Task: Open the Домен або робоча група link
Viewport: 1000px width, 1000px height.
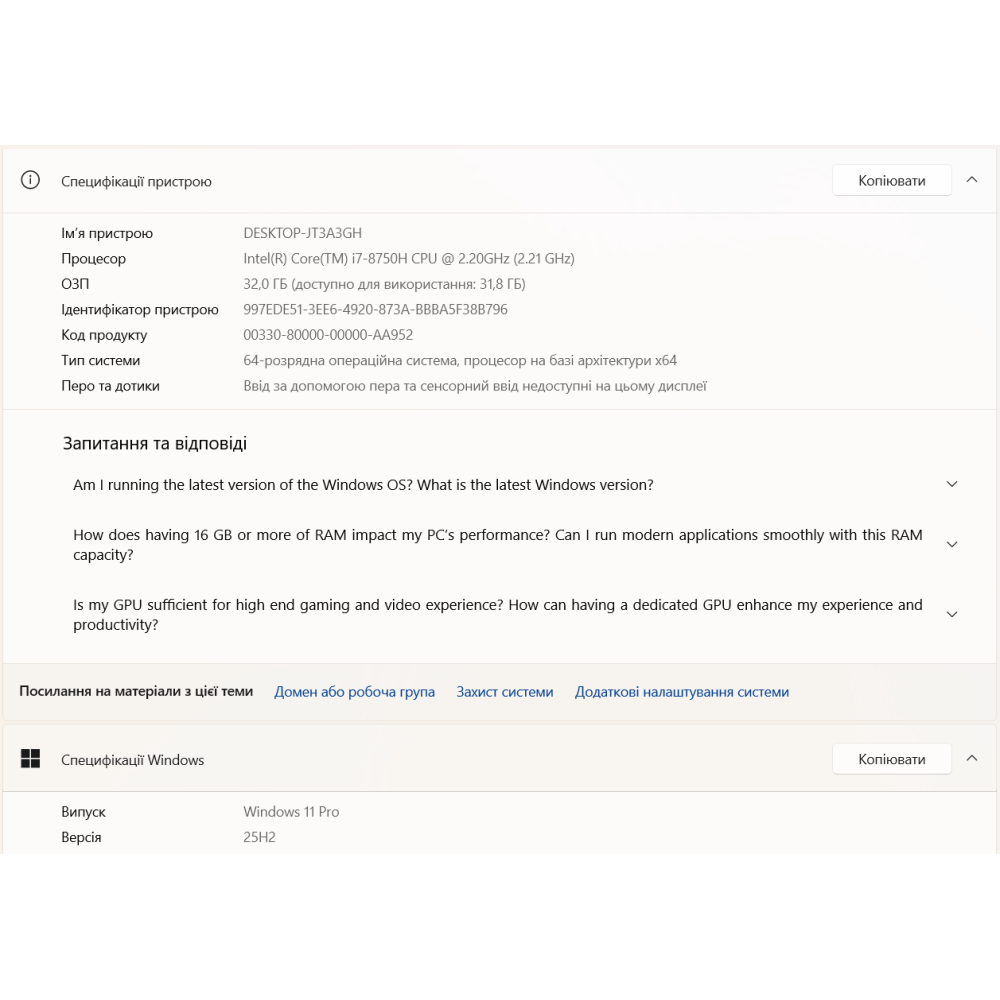Action: 354,692
